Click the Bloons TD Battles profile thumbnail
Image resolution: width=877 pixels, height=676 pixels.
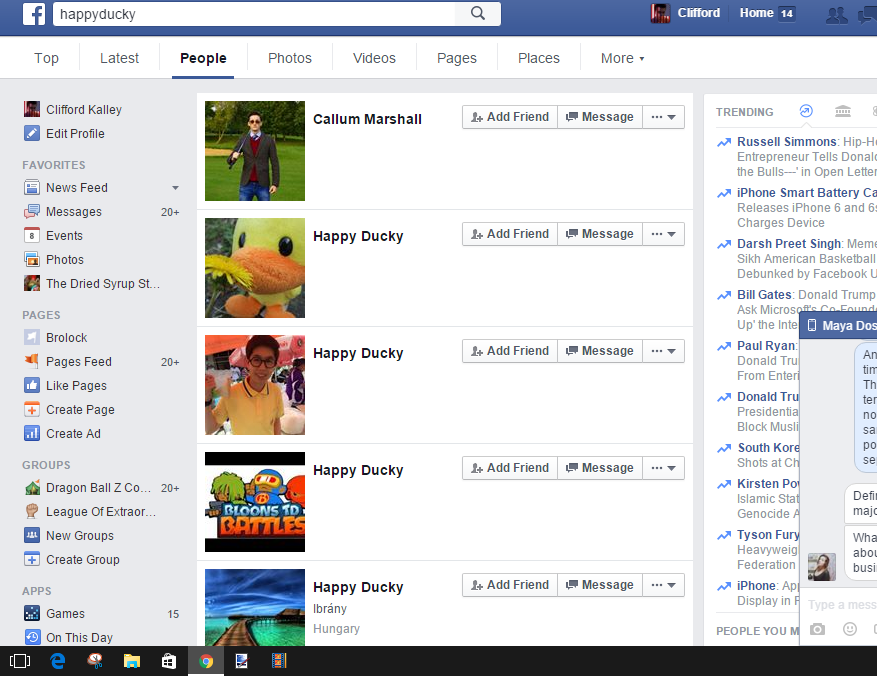click(x=255, y=502)
